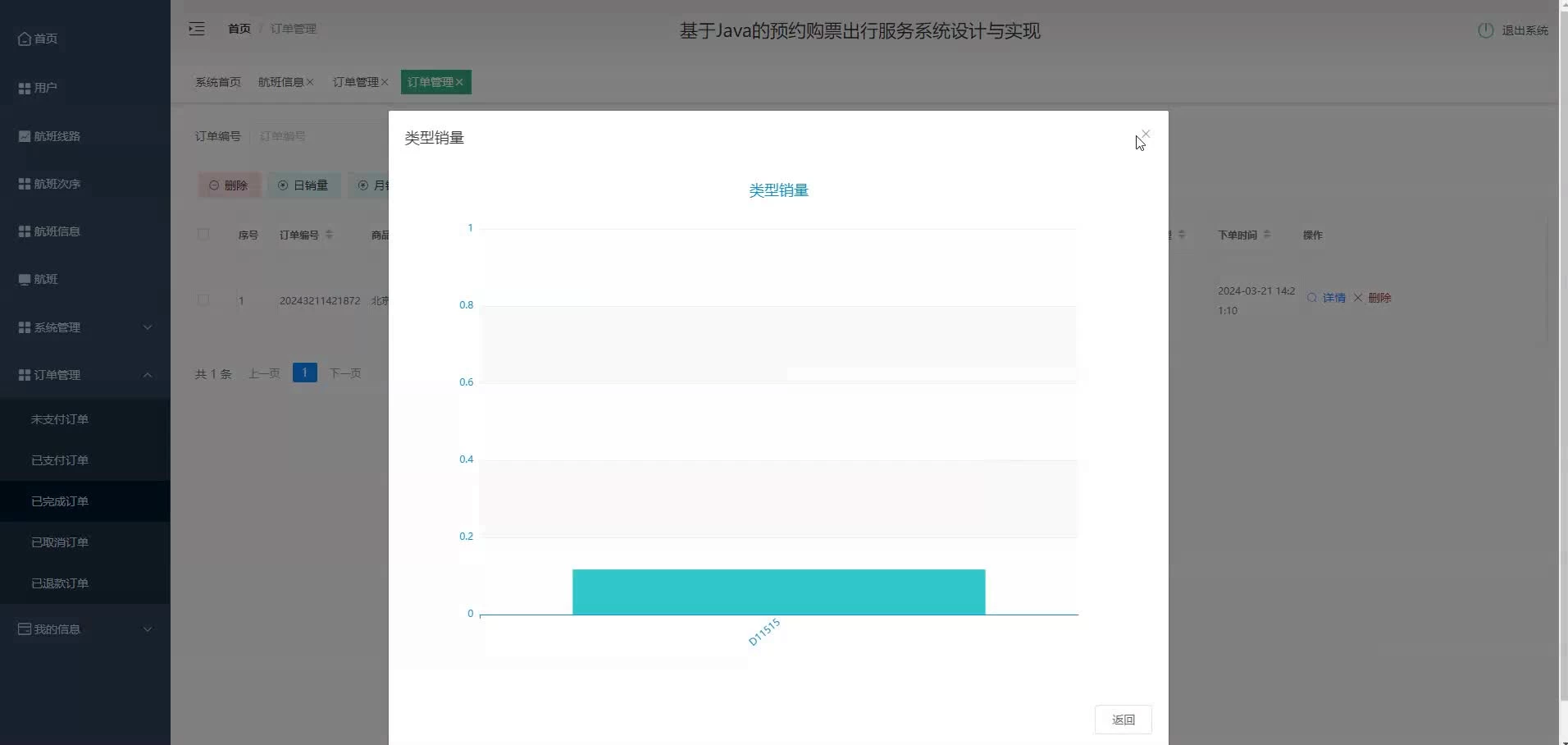The width and height of the screenshot is (1568, 745).
Task: Click the 退出系统 text link
Action: pyautogui.click(x=1525, y=30)
